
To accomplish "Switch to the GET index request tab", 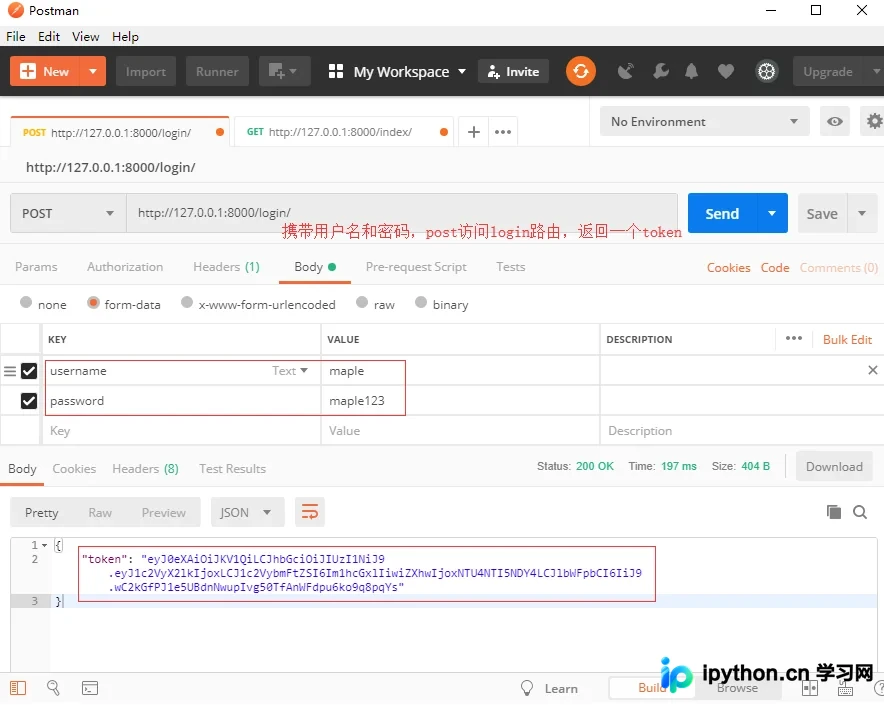I will coord(343,132).
